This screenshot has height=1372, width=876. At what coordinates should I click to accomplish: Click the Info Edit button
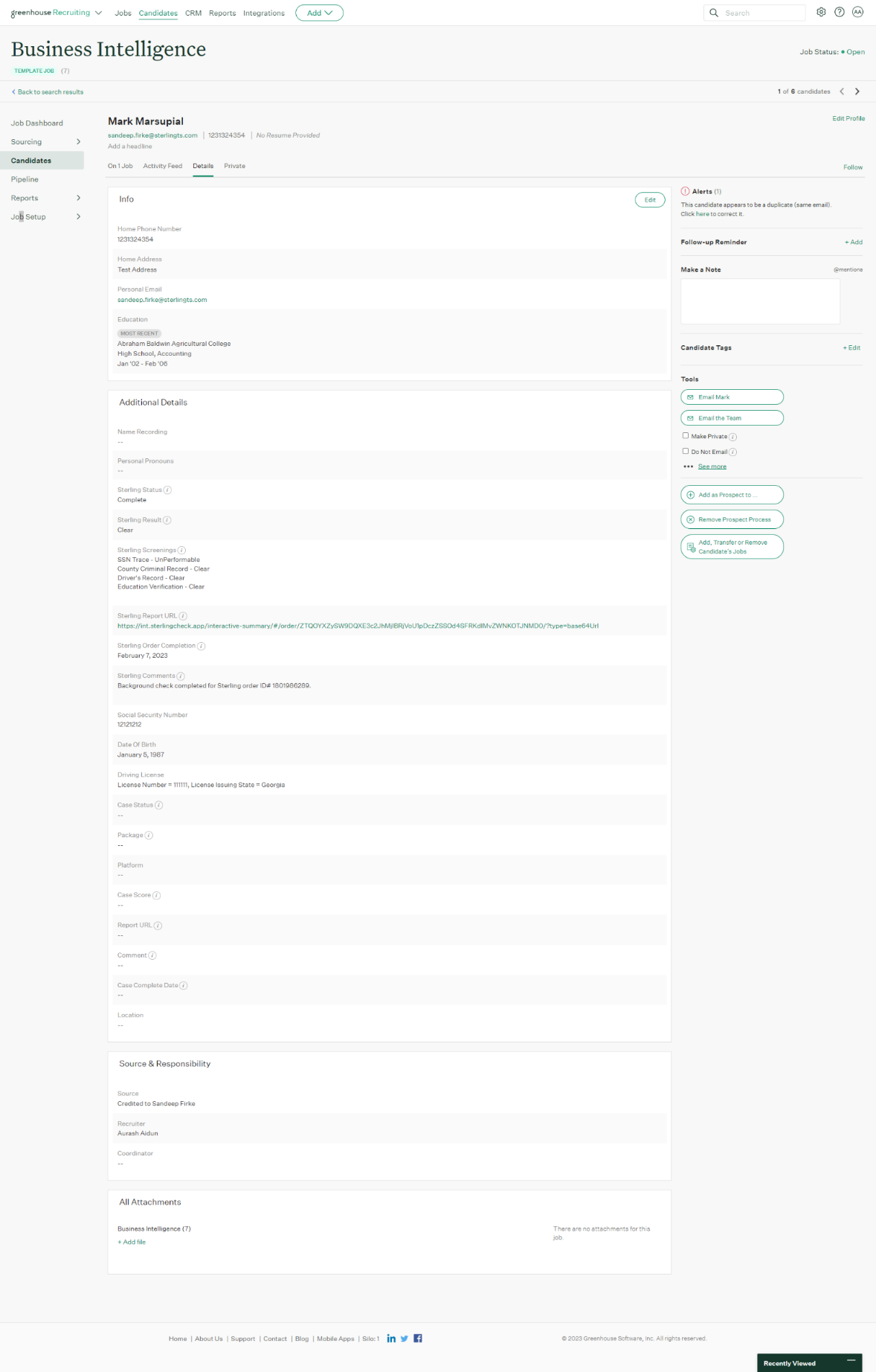[650, 199]
